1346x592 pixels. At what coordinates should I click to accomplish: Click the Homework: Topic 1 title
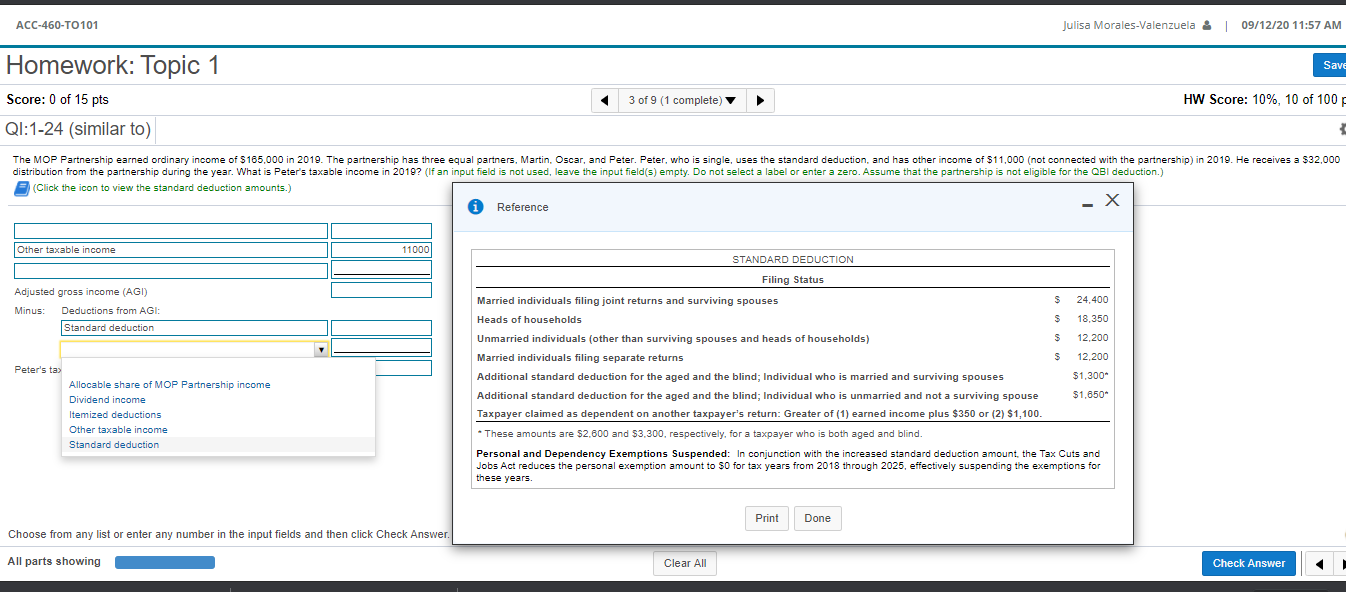click(x=113, y=66)
